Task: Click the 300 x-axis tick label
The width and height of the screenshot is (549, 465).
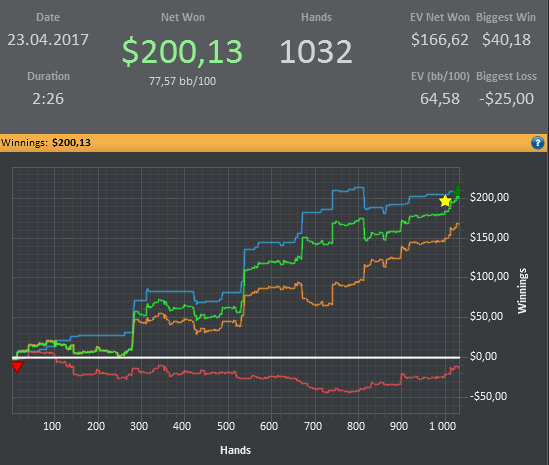Action: coord(139,426)
